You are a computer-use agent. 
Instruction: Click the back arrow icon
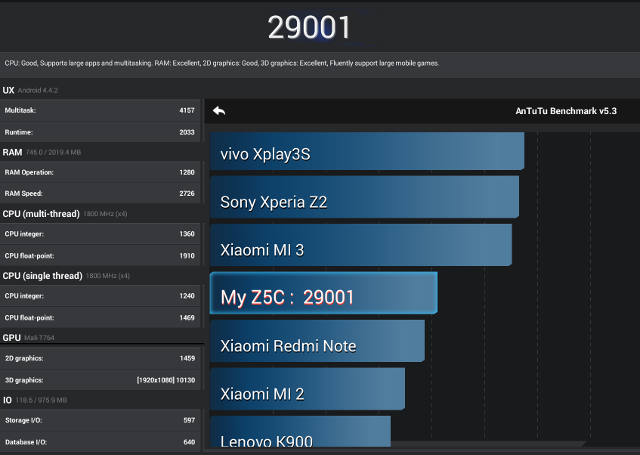(219, 111)
